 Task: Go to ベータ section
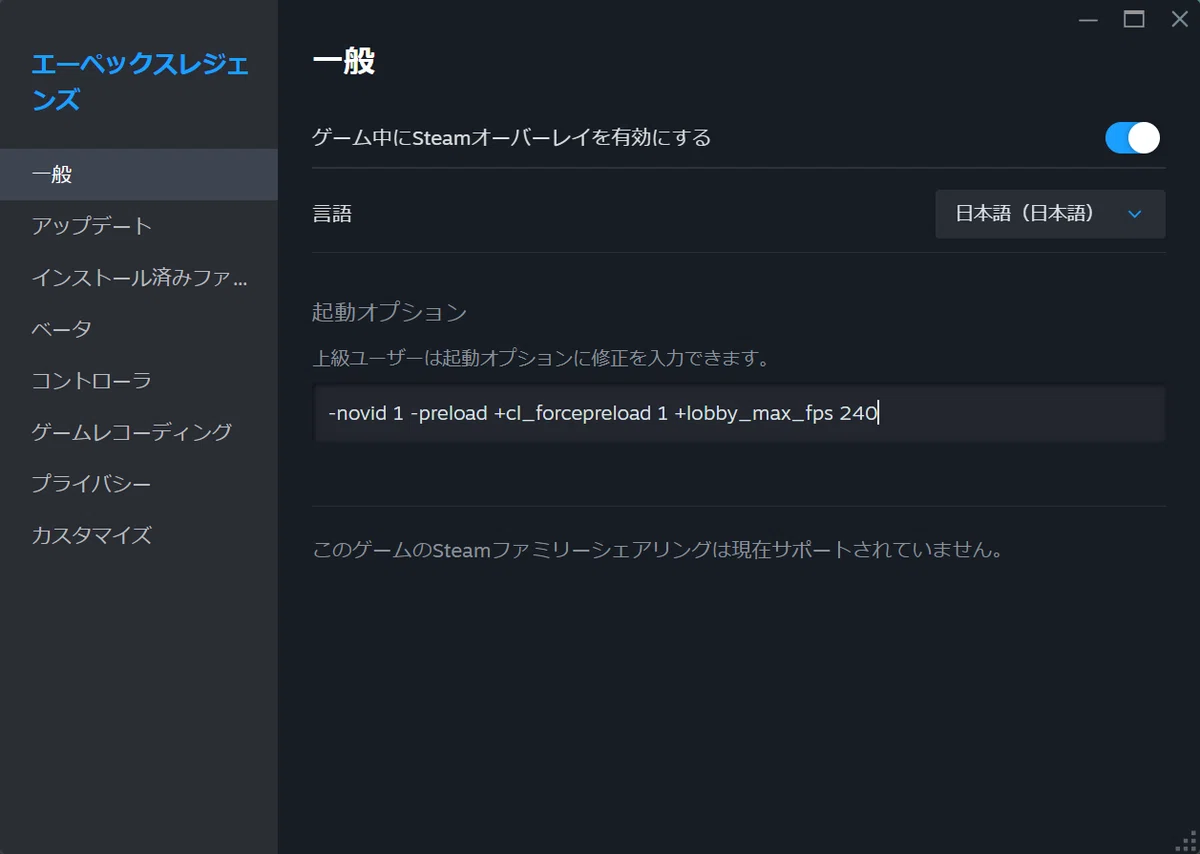[x=139, y=329]
